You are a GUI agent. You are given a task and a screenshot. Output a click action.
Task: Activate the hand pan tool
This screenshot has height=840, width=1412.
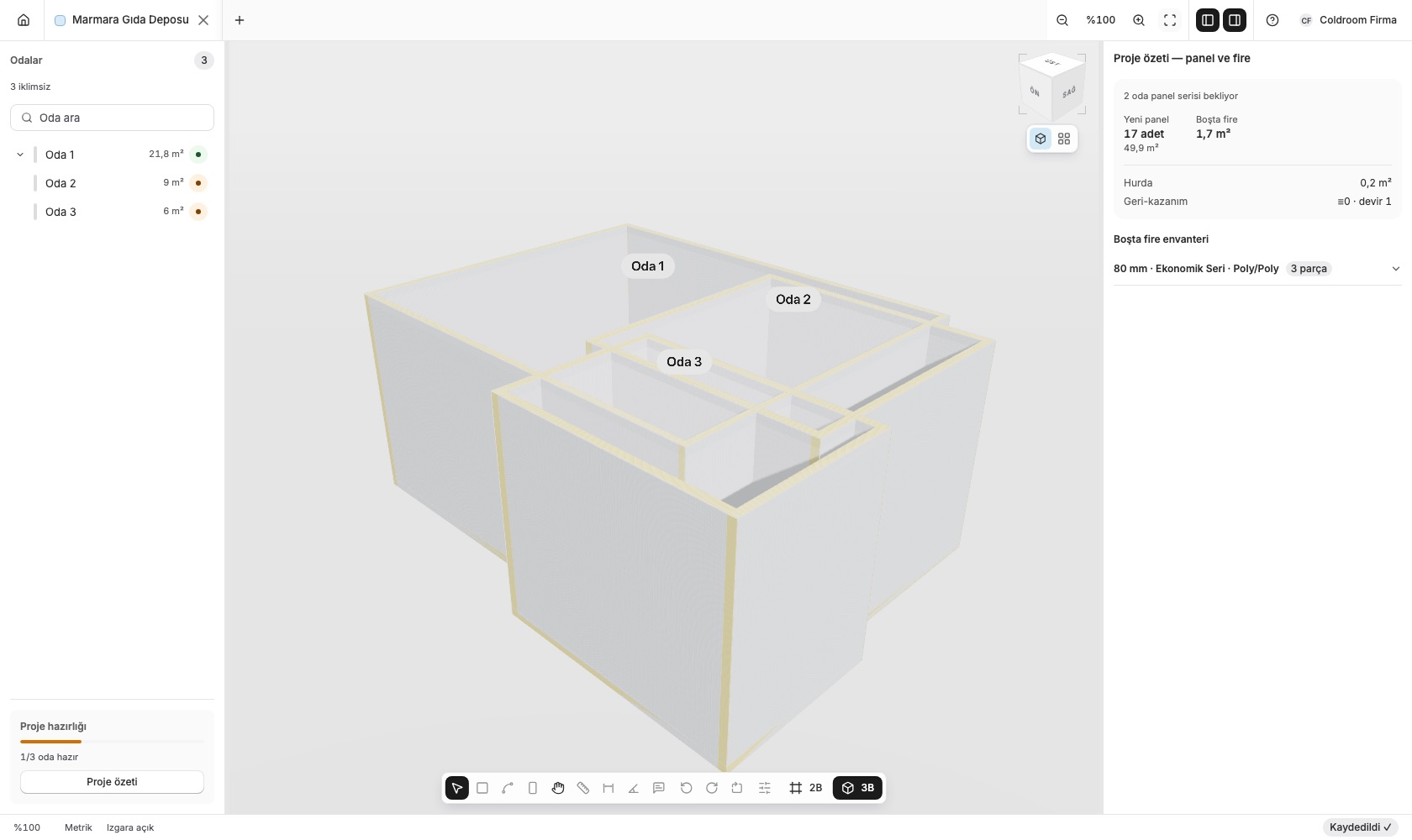[x=558, y=788]
